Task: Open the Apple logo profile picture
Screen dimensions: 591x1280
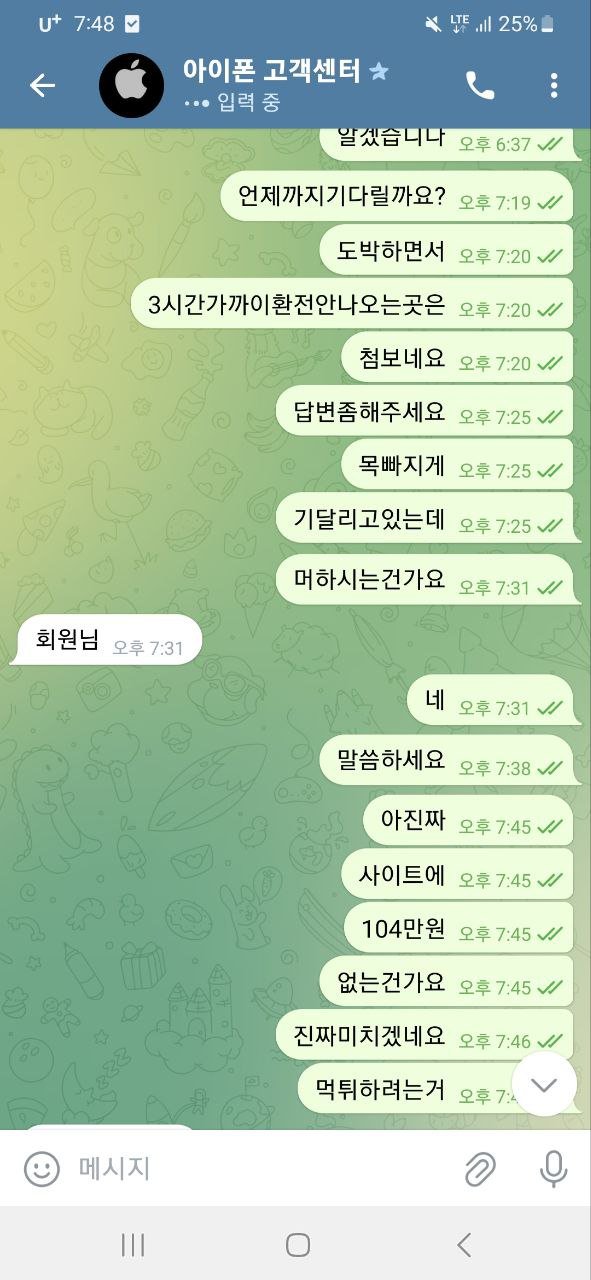Action: coord(131,86)
